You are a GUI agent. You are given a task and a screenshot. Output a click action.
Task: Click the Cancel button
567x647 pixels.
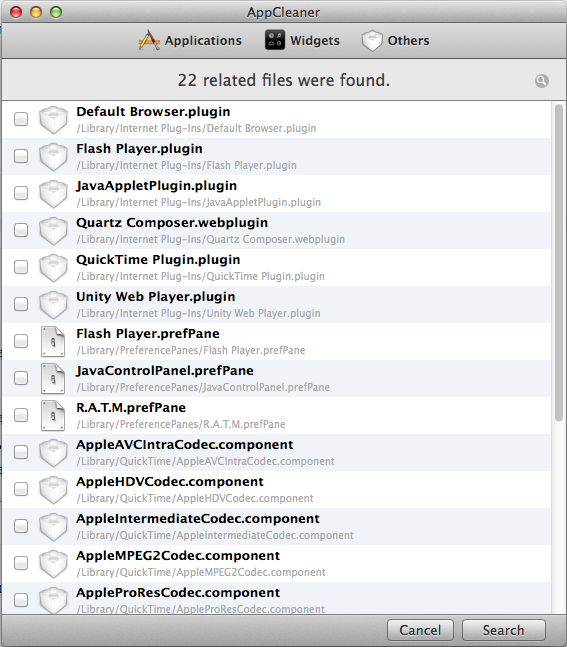point(420,630)
